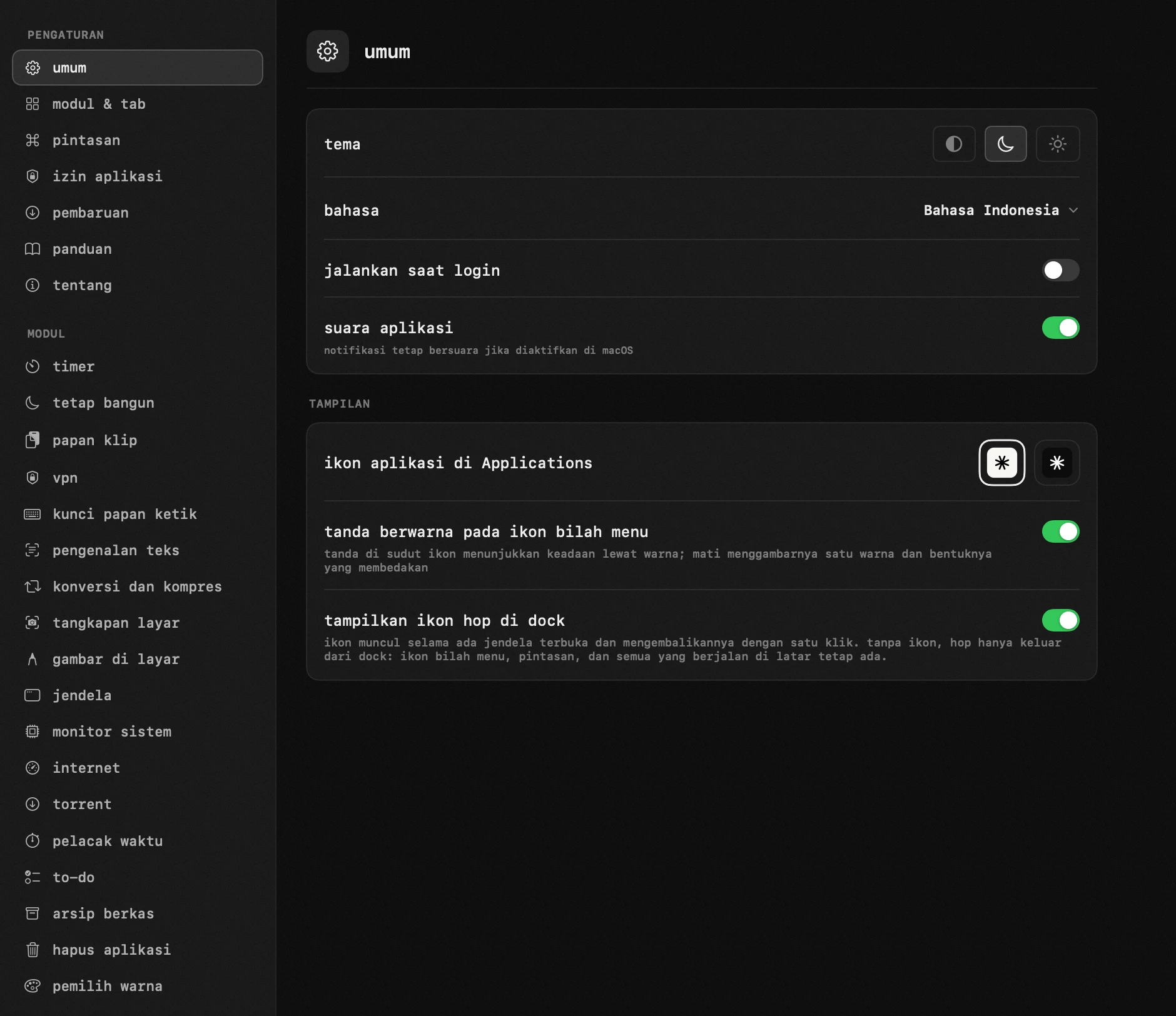Open papan klip module settings
The width and height of the screenshot is (1176, 1016).
tap(138, 440)
